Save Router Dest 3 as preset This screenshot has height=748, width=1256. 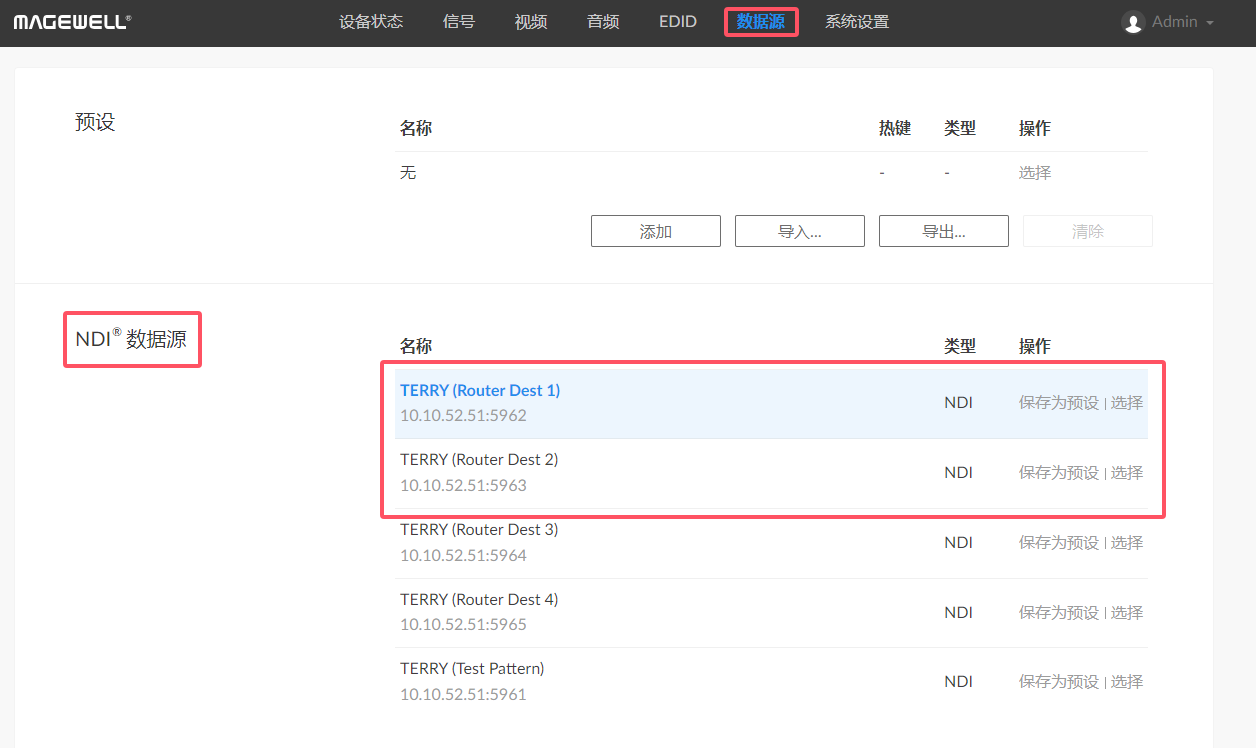(x=1059, y=543)
